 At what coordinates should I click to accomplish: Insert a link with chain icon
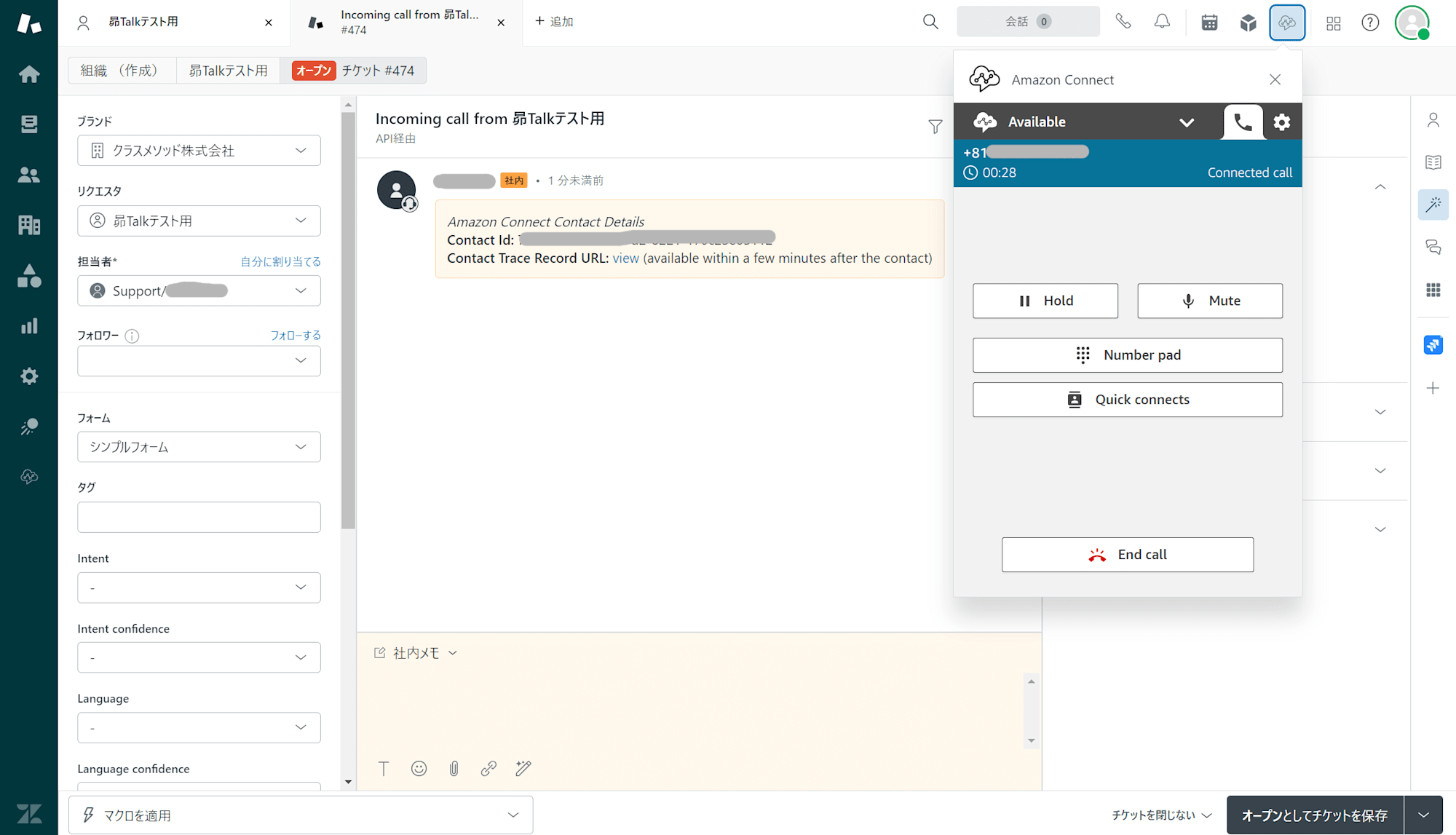coord(488,769)
